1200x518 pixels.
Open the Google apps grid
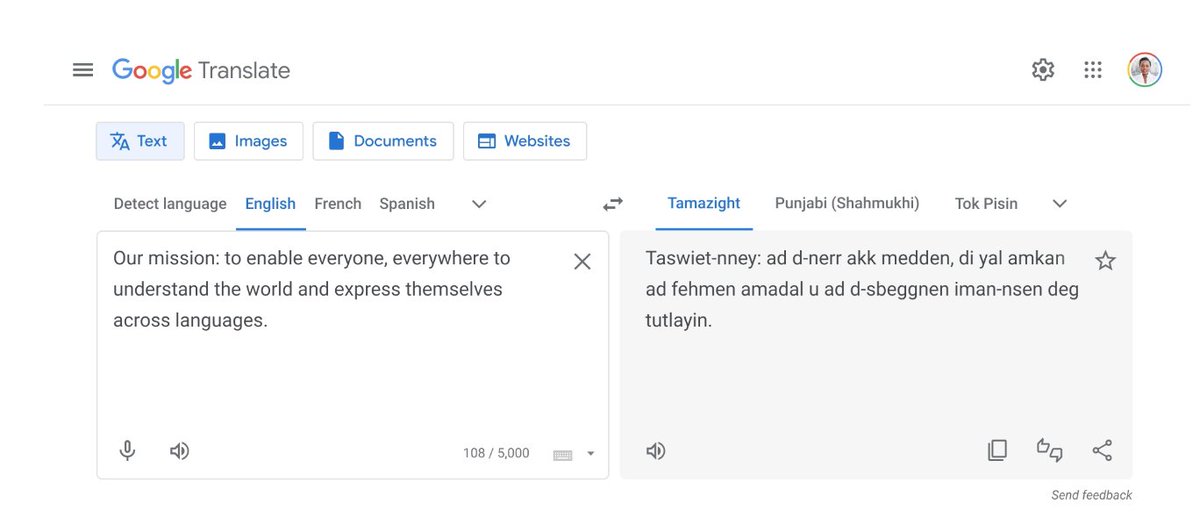[1093, 70]
